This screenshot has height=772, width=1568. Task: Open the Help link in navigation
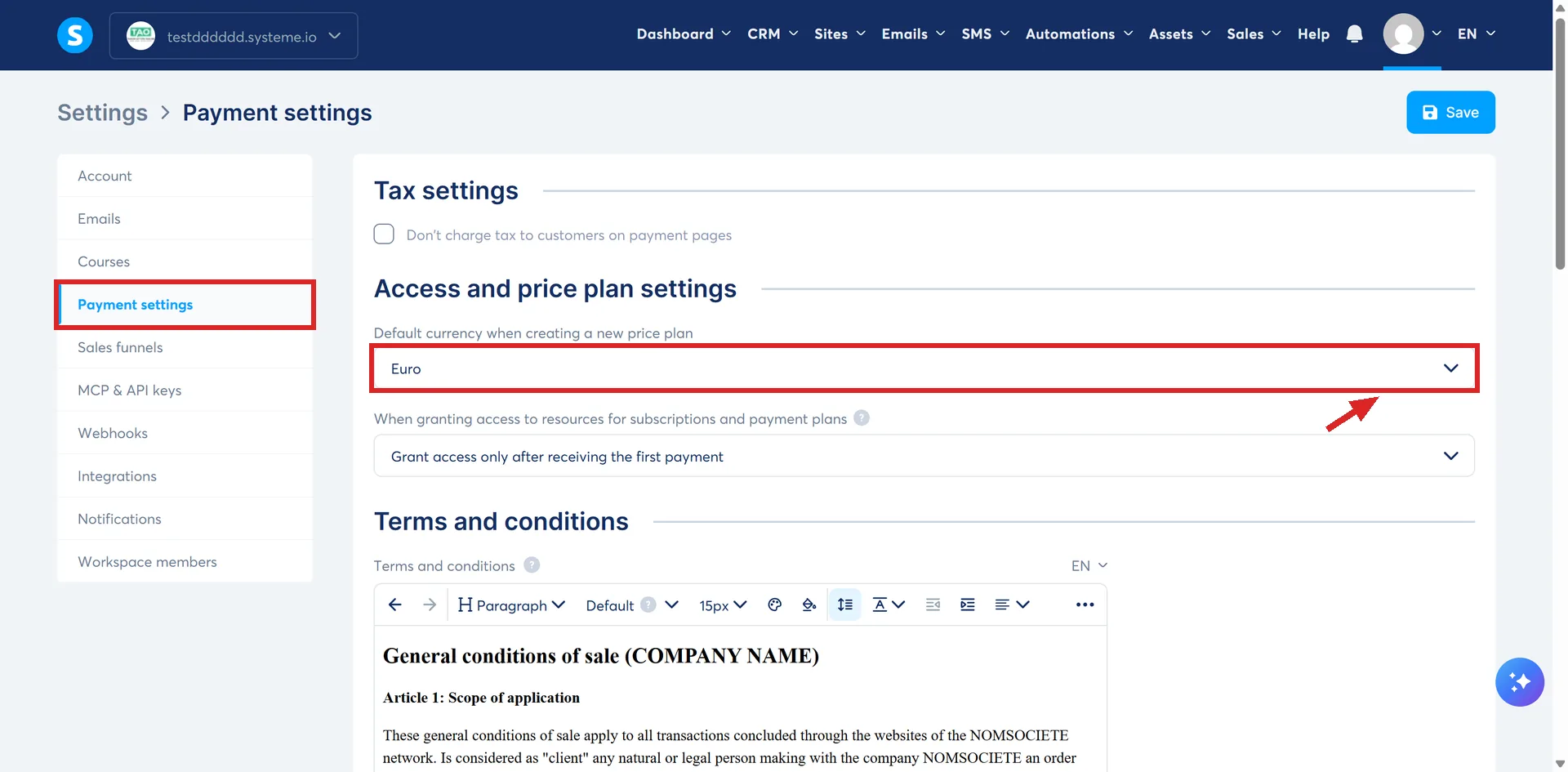click(x=1313, y=33)
